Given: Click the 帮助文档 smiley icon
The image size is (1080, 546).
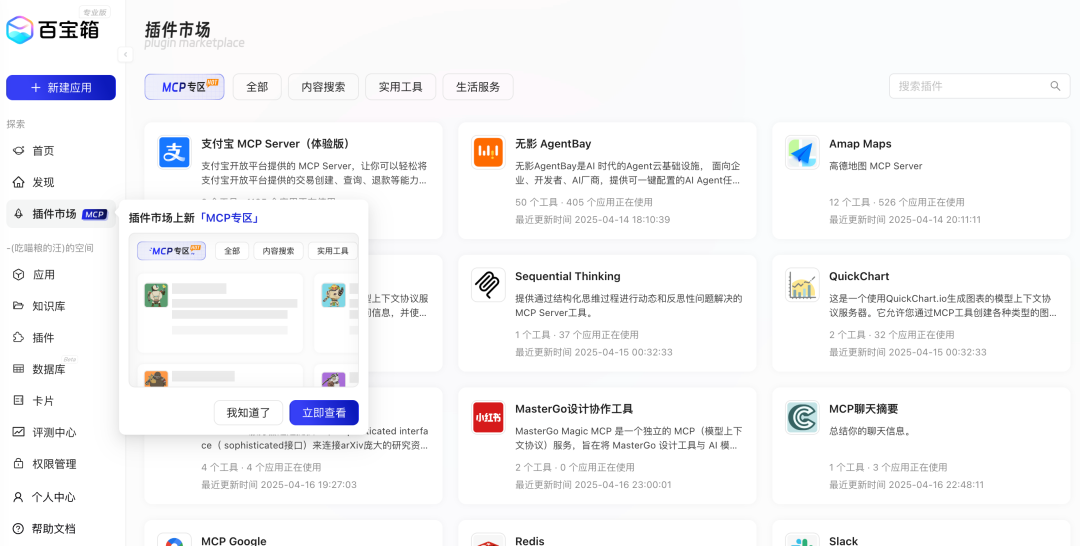Looking at the screenshot, I should 19,529.
